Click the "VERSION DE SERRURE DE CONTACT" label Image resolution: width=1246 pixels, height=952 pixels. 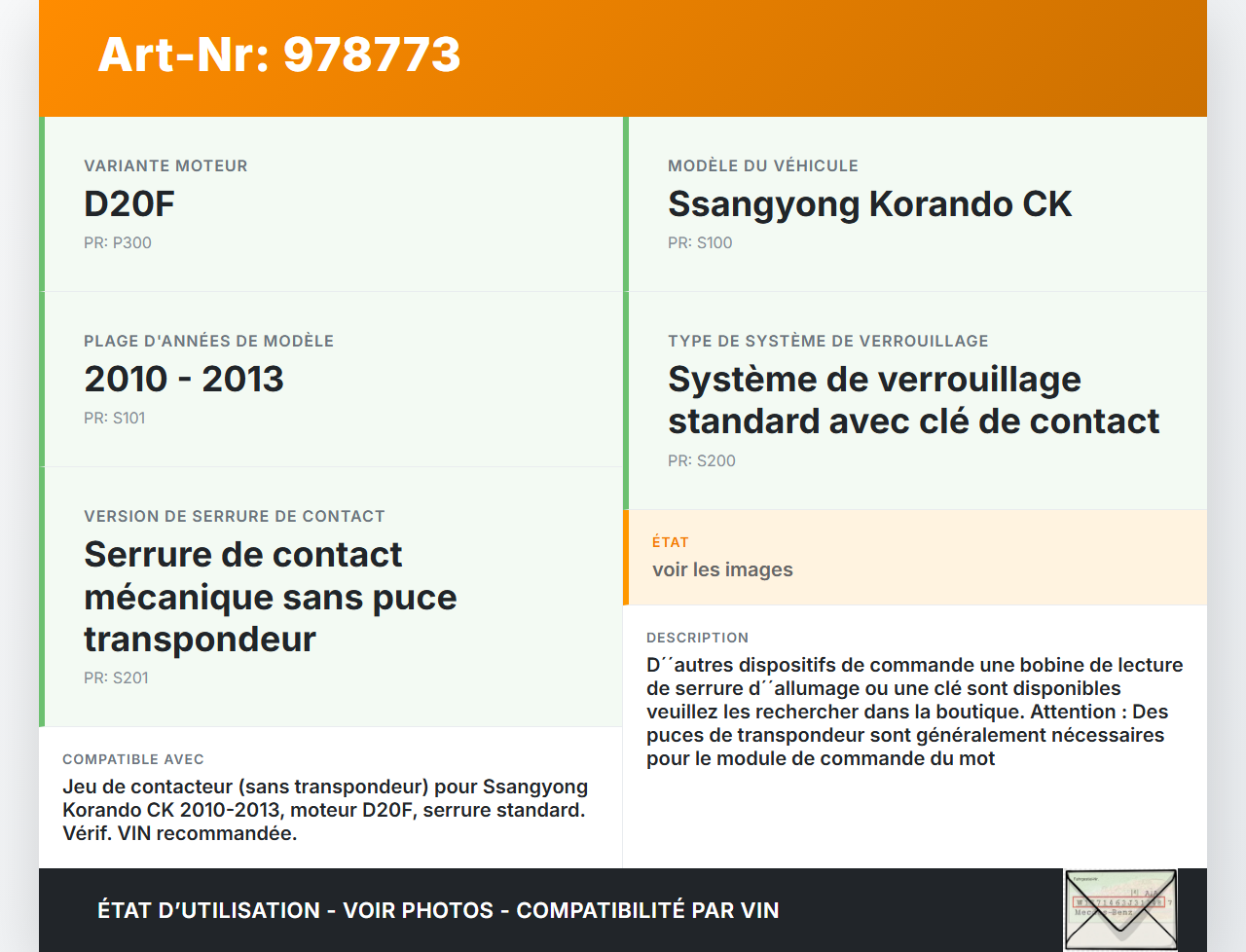(235, 516)
